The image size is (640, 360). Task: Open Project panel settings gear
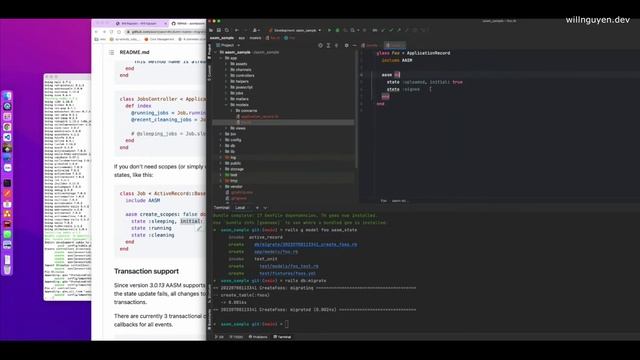(347, 45)
